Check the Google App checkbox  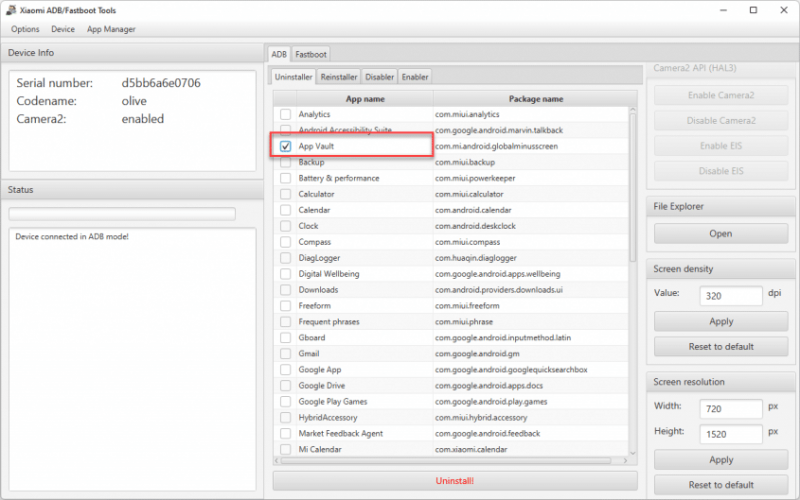[285, 369]
